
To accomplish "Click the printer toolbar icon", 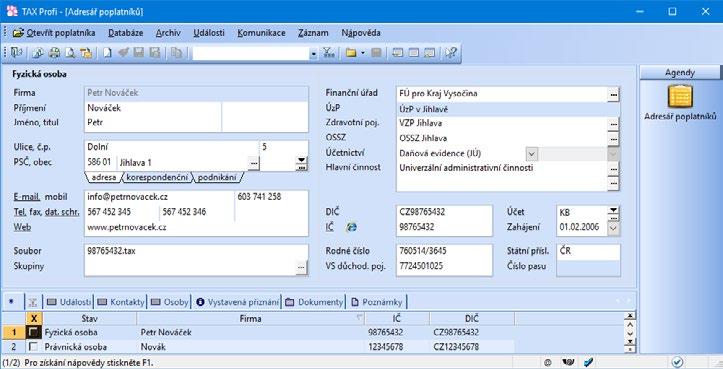I will point(54,53).
